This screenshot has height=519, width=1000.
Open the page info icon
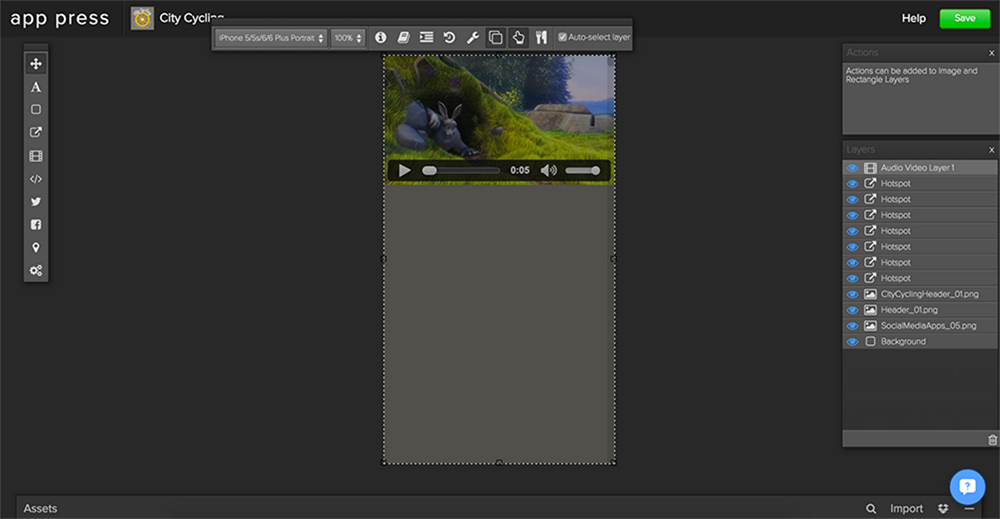pyautogui.click(x=381, y=38)
